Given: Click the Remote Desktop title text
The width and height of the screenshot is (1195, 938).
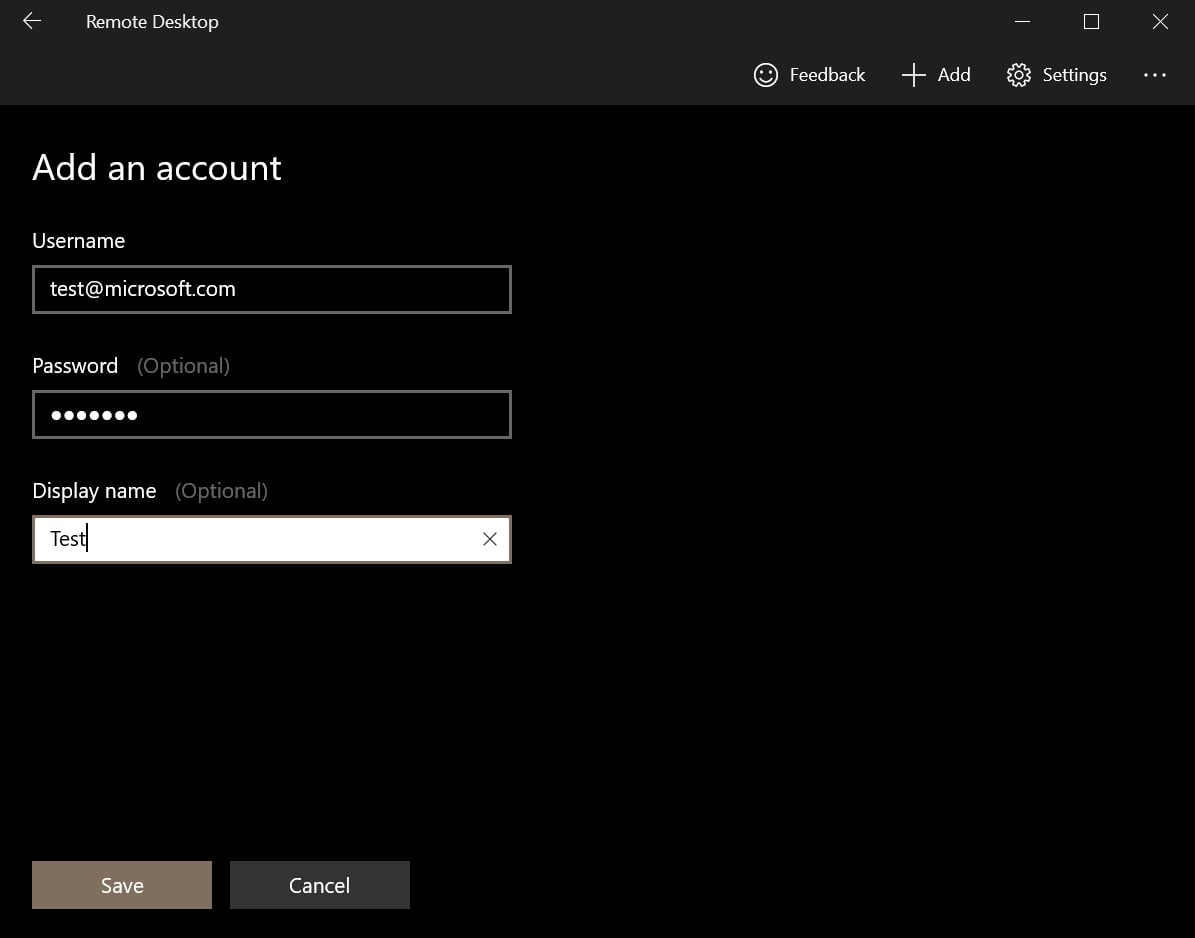Looking at the screenshot, I should click(152, 21).
